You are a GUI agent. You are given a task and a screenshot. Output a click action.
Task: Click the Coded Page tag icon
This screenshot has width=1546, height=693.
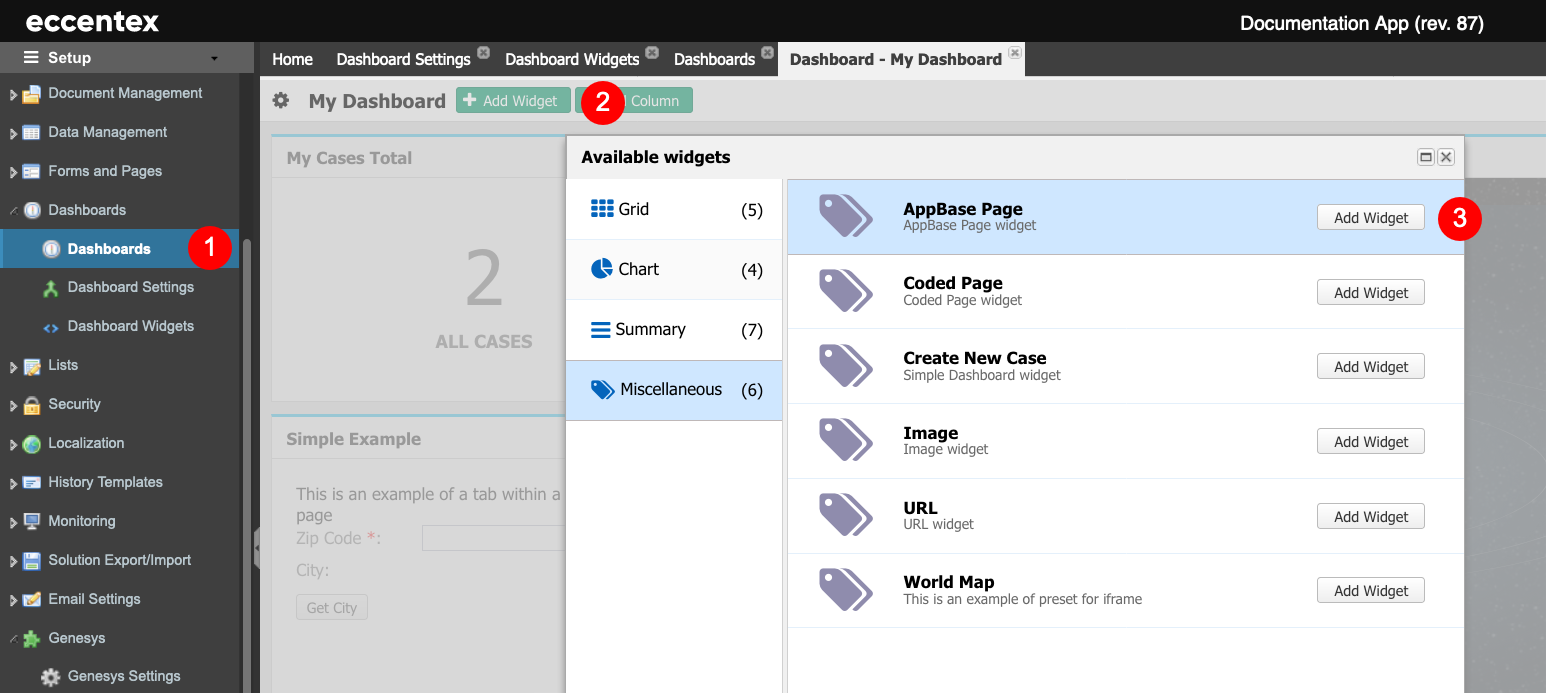point(846,291)
